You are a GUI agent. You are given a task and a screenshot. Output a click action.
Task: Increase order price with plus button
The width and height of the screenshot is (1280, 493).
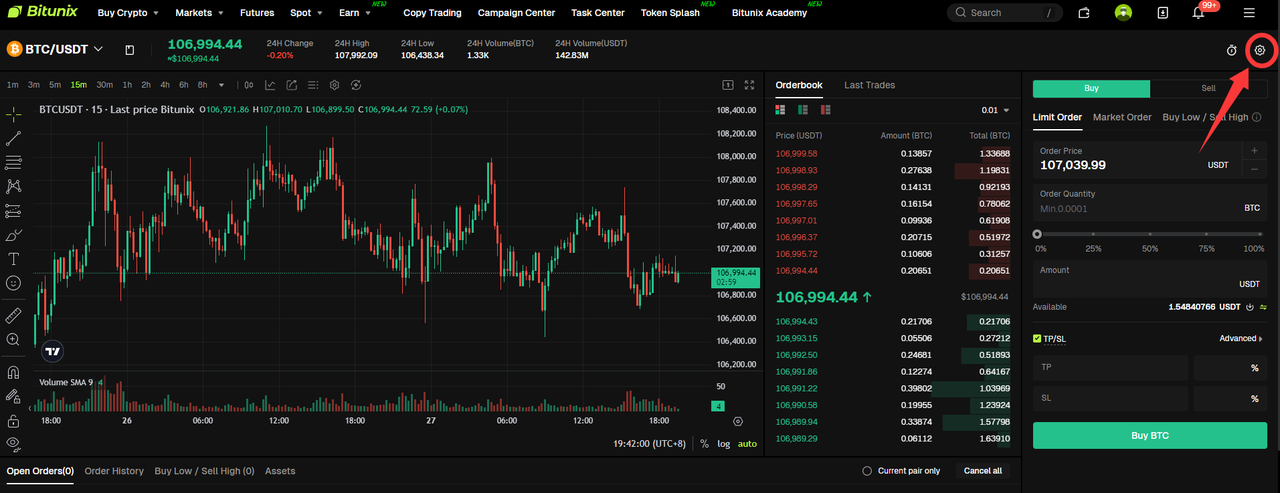(1254, 151)
